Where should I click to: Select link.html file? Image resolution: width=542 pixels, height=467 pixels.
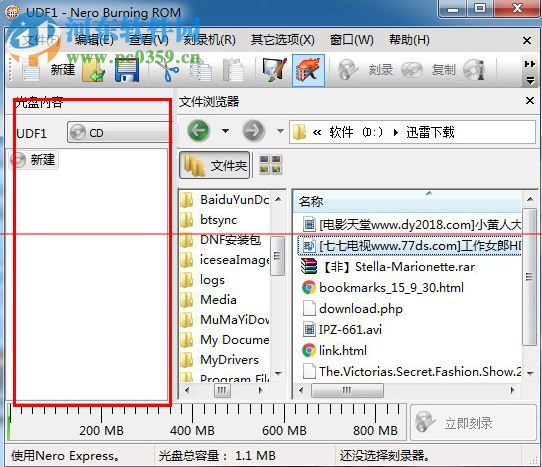334,351
